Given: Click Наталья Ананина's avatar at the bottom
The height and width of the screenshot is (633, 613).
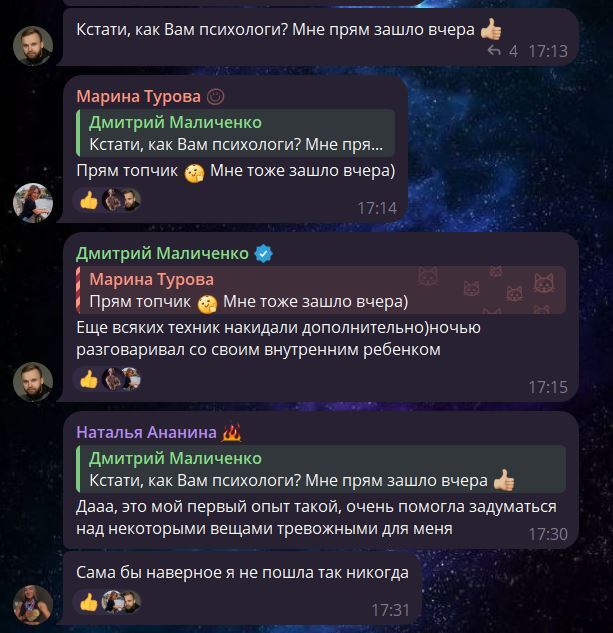Looking at the screenshot, I should coord(33,605).
